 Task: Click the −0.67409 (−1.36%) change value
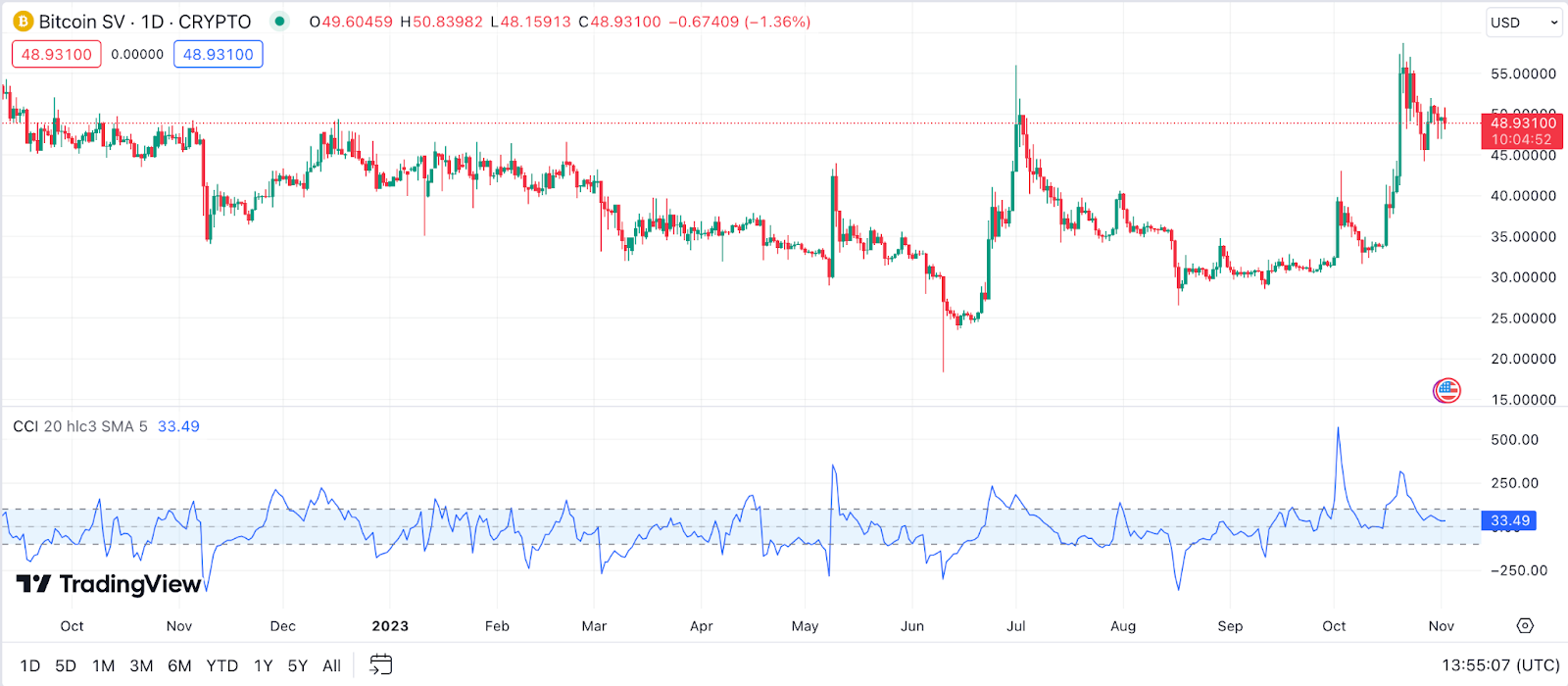pyautogui.click(x=740, y=22)
